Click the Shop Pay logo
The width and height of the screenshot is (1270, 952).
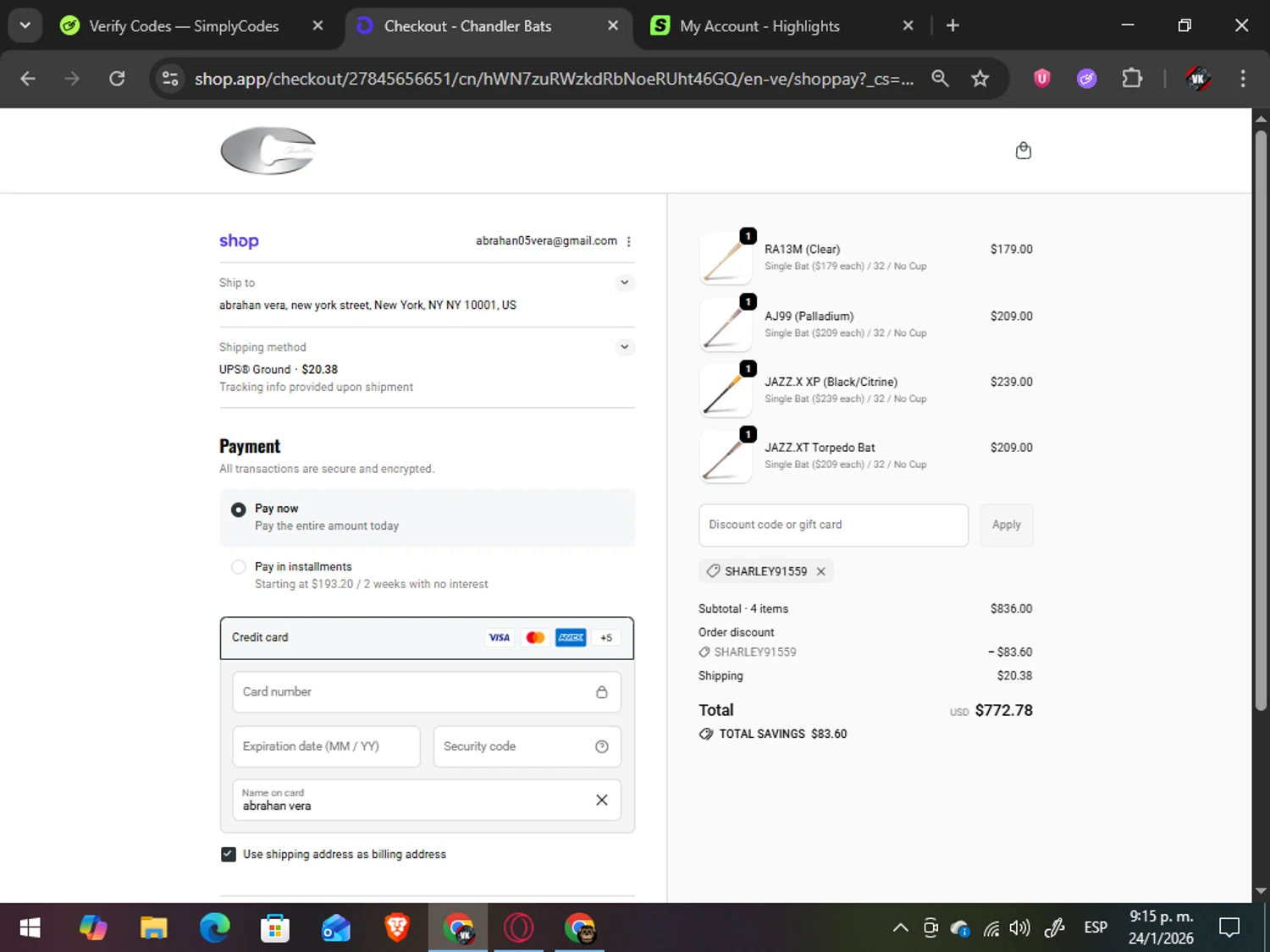click(239, 241)
